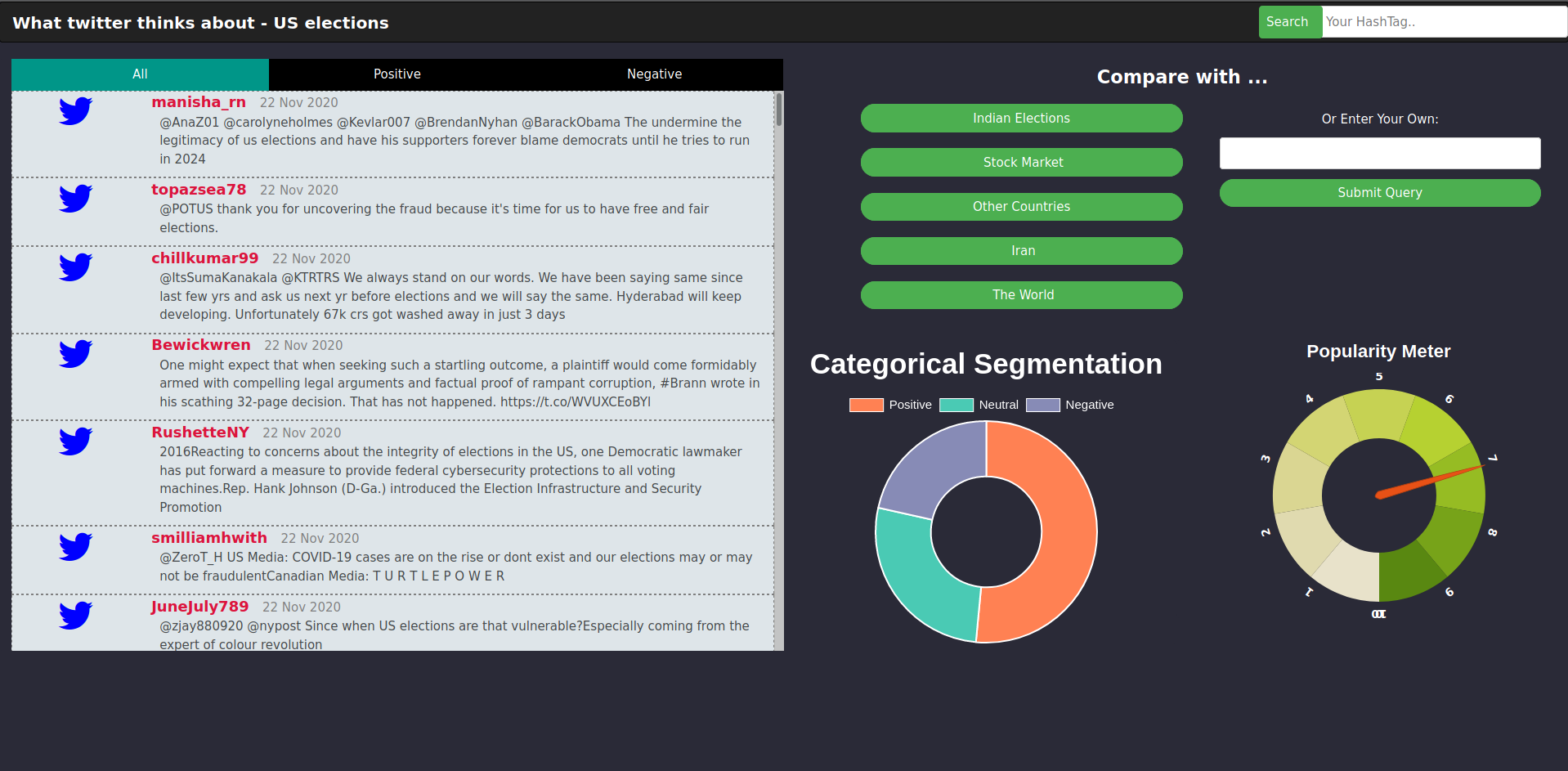
Task: Click the page title about US elections
Action: 200,23
